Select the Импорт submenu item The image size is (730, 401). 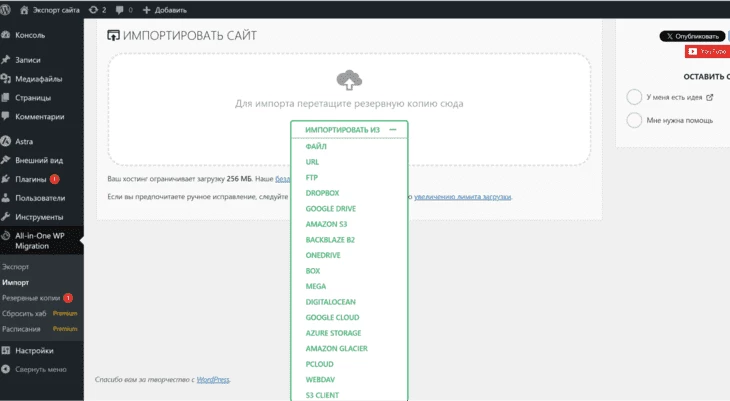[15, 282]
